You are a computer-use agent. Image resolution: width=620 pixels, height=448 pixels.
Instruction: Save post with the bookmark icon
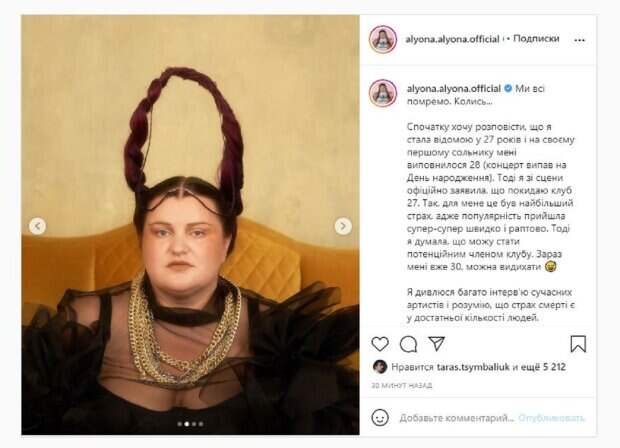[x=578, y=344]
